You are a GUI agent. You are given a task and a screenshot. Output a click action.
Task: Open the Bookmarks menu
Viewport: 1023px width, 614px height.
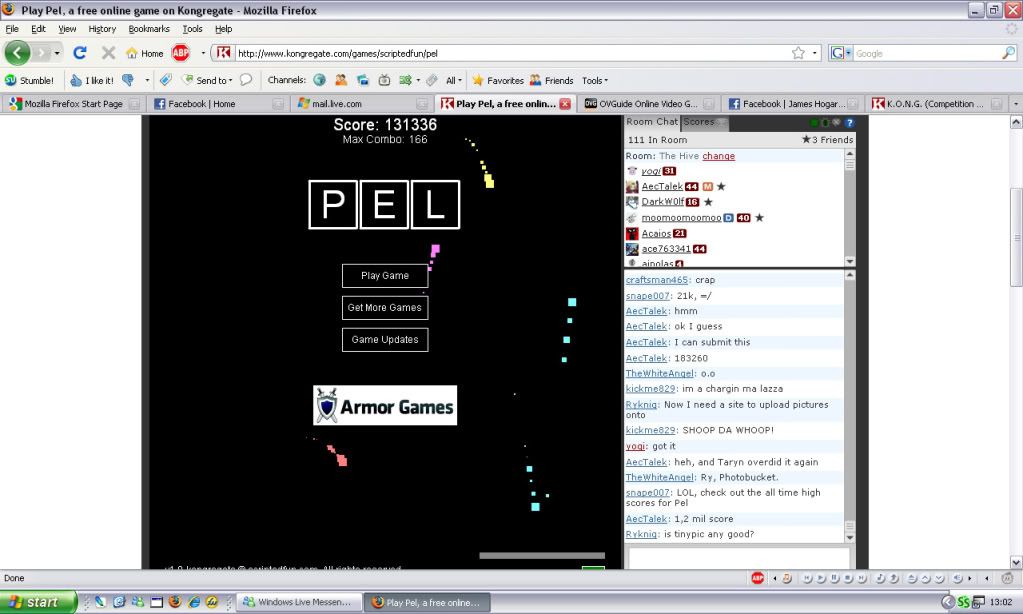tap(149, 29)
